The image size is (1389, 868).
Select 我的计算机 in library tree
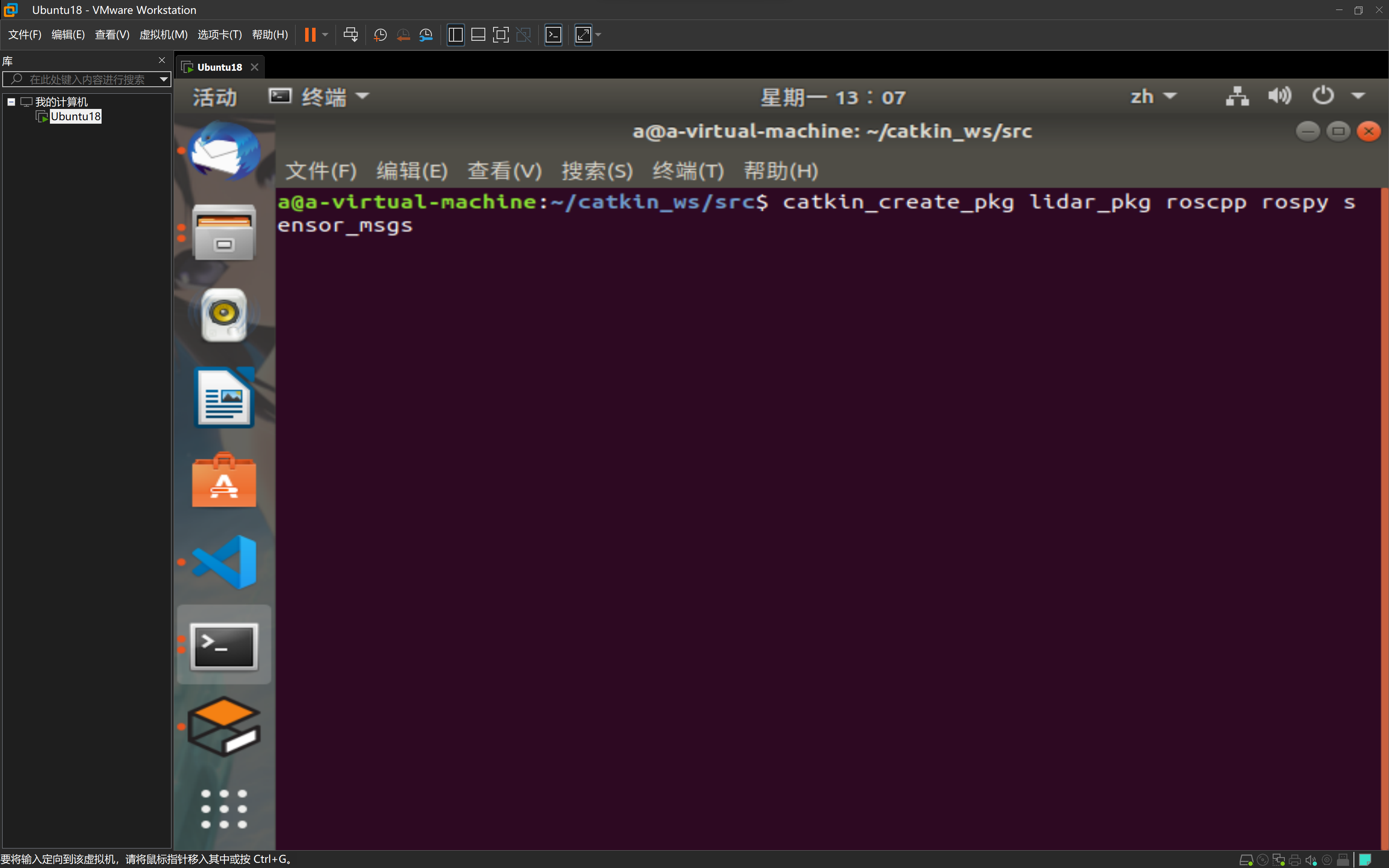click(61, 102)
